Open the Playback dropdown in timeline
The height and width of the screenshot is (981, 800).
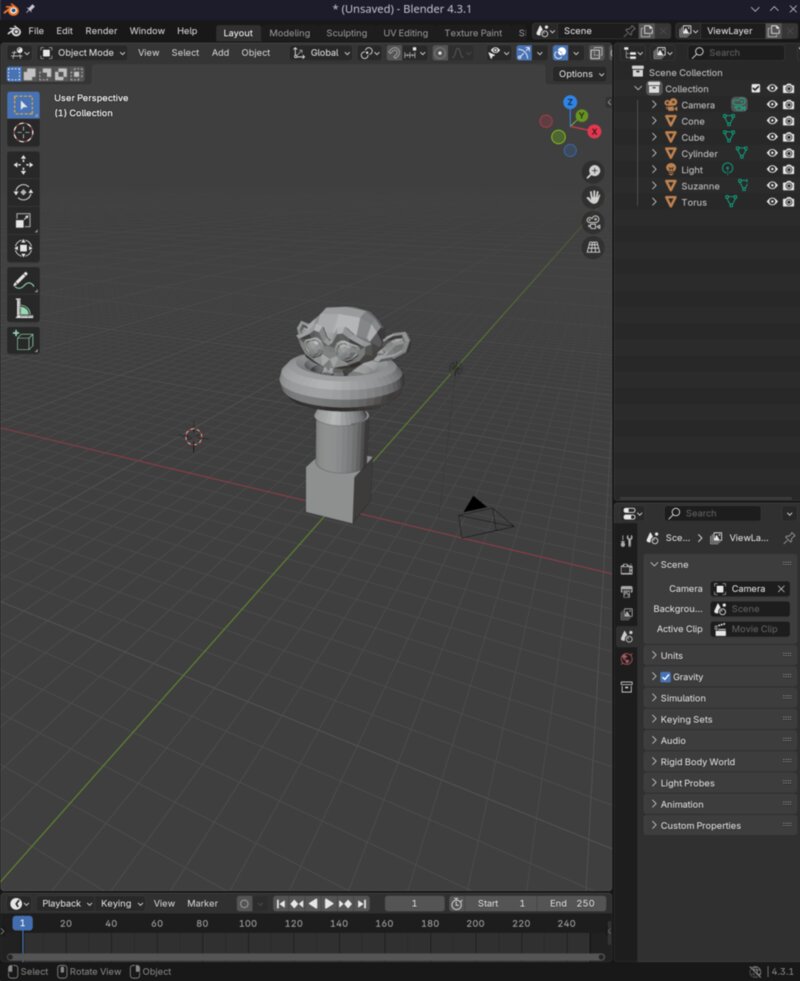[66, 903]
